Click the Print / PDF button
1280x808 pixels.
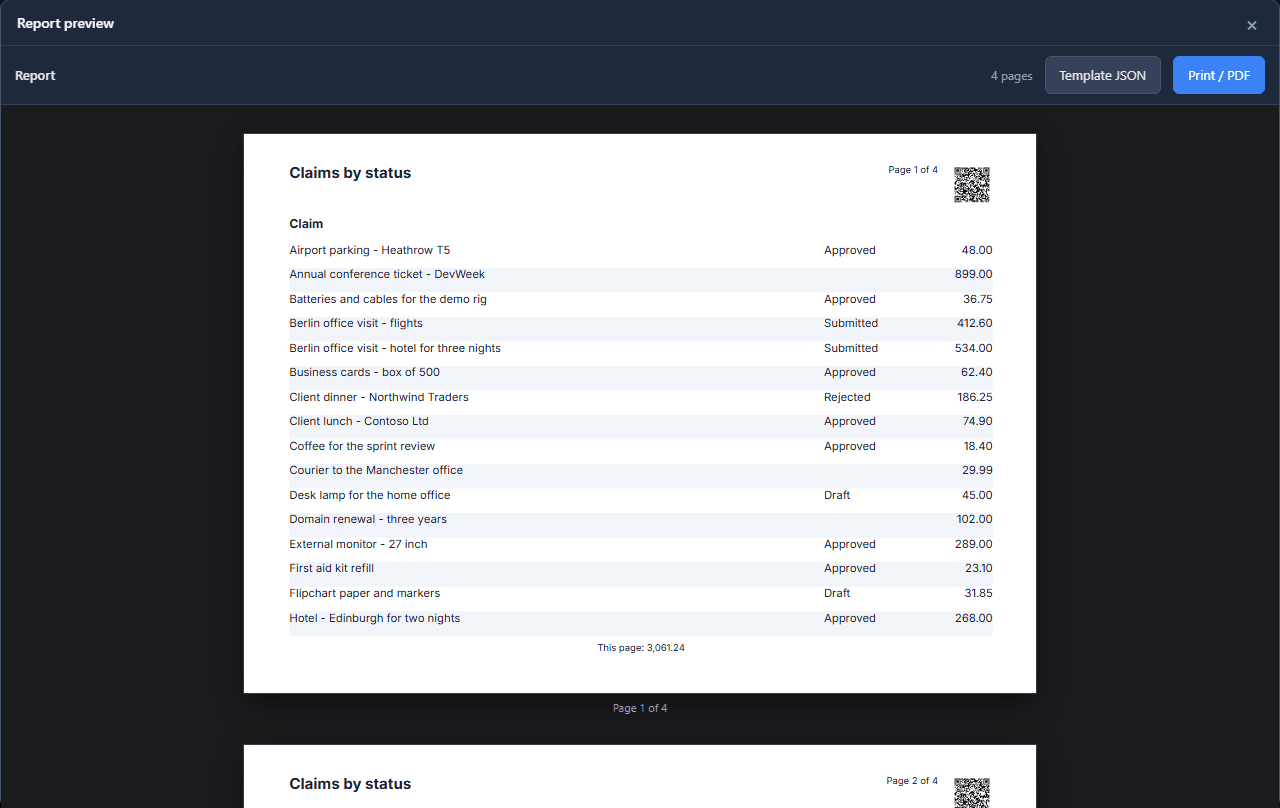(1219, 75)
